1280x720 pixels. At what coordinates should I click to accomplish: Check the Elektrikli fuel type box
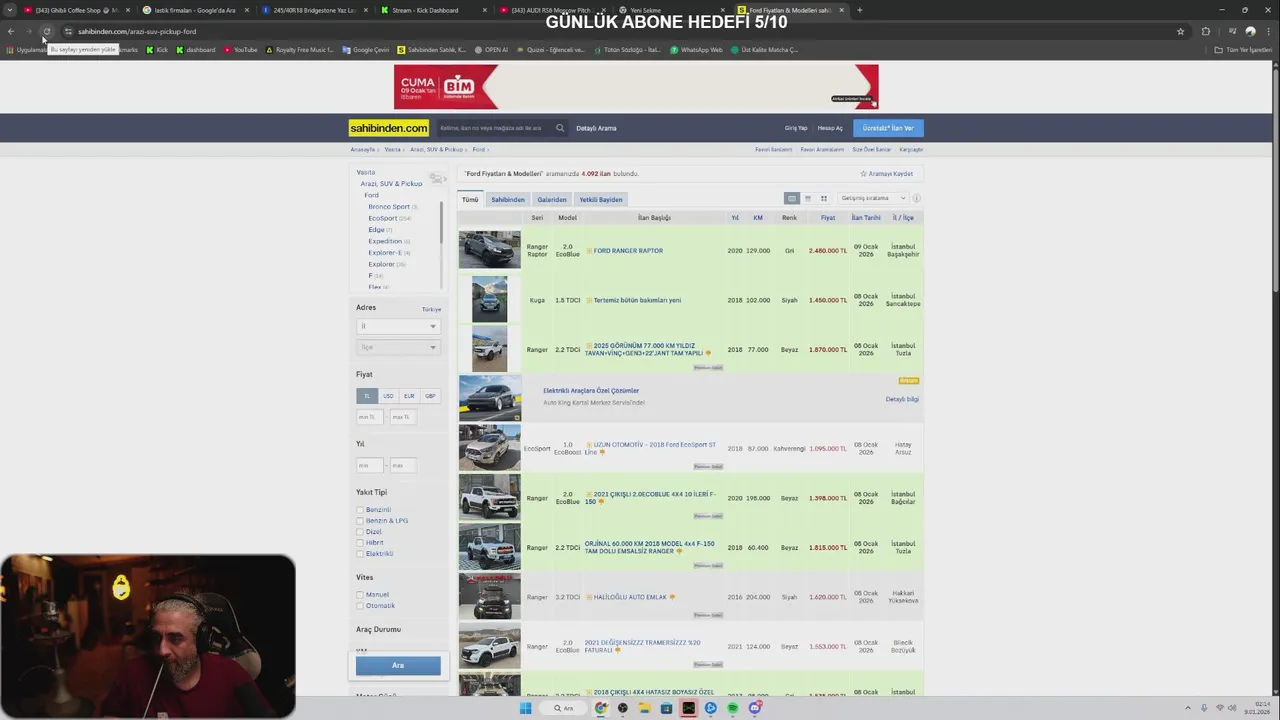(x=360, y=554)
